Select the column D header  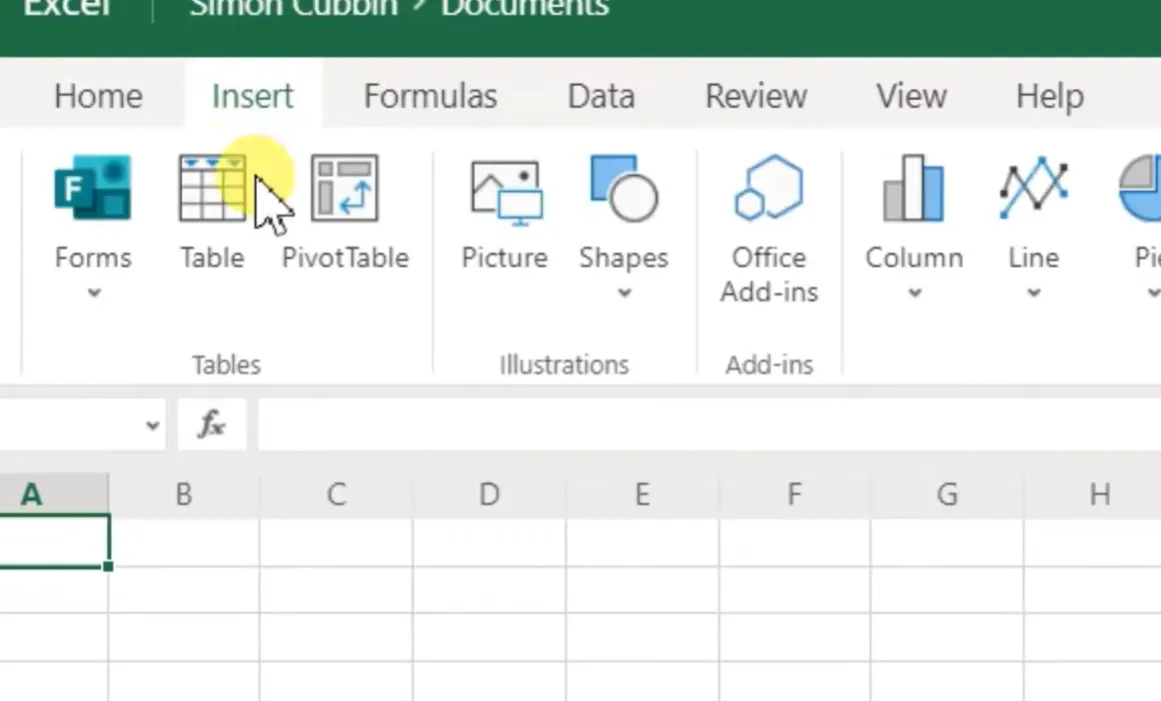tap(488, 494)
